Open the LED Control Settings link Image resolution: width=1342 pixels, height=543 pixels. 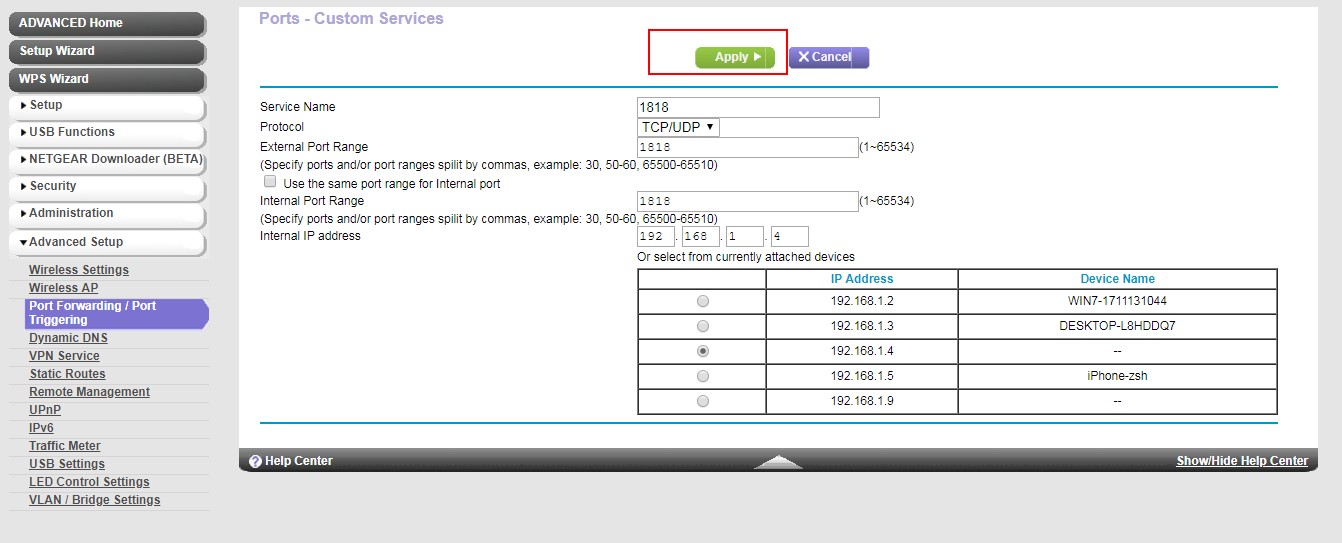(89, 482)
